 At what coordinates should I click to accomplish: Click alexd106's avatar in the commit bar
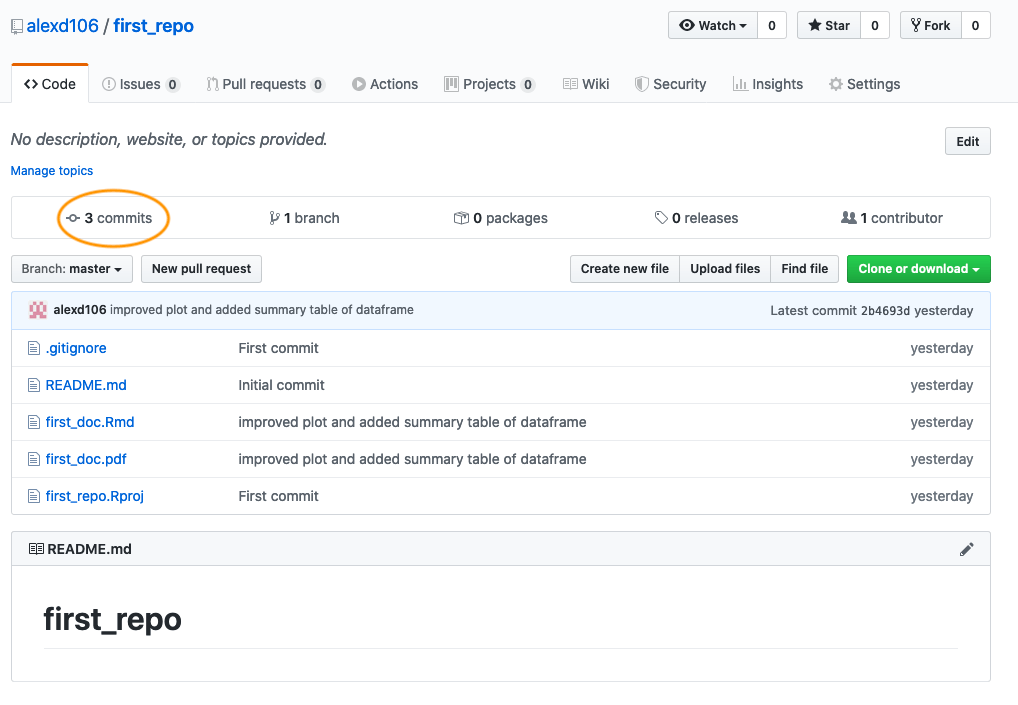pos(37,310)
